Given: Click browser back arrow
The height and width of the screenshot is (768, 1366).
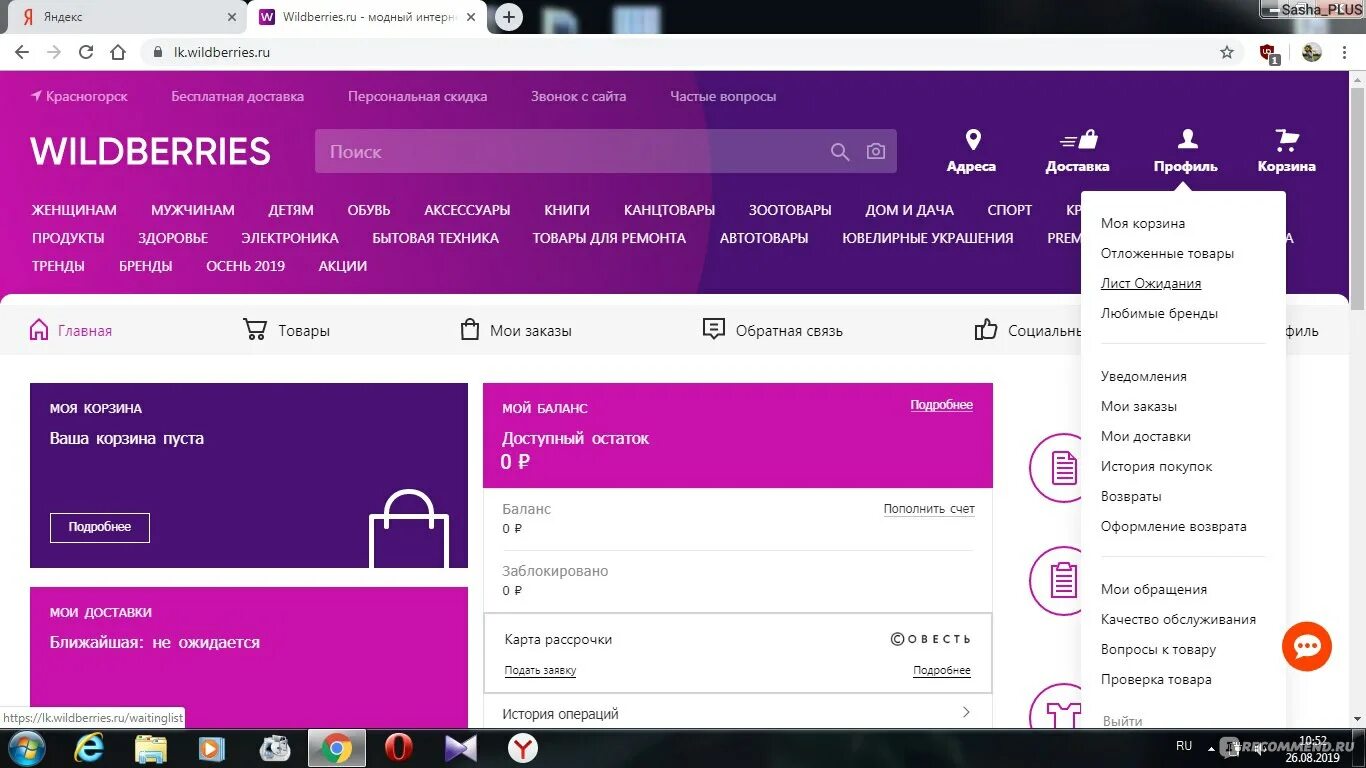Looking at the screenshot, I should tap(21, 52).
